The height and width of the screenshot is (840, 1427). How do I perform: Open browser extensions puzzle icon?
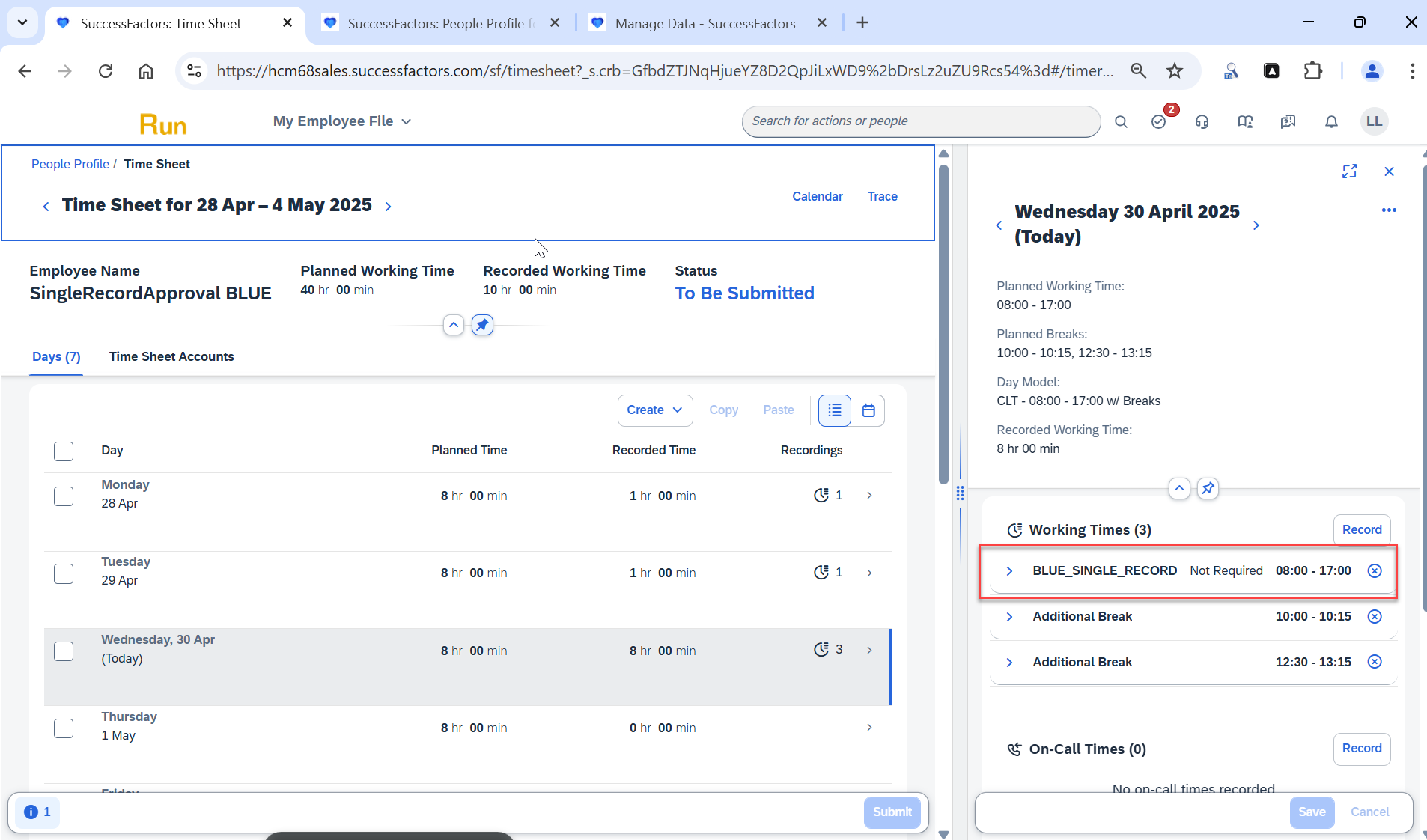1312,71
